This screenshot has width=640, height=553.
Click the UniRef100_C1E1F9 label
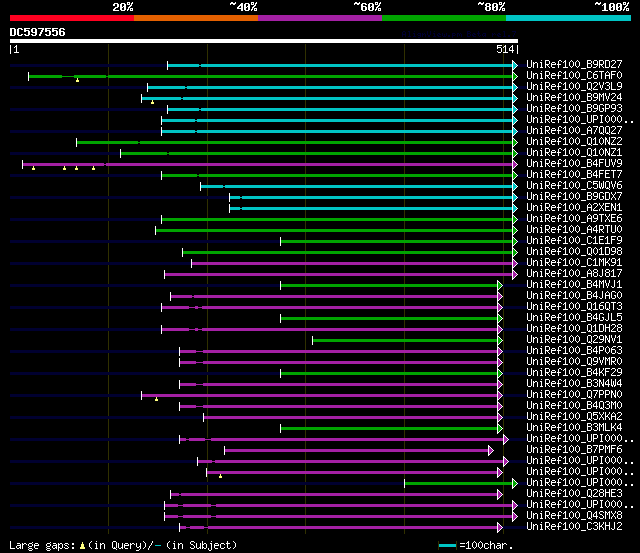point(574,240)
